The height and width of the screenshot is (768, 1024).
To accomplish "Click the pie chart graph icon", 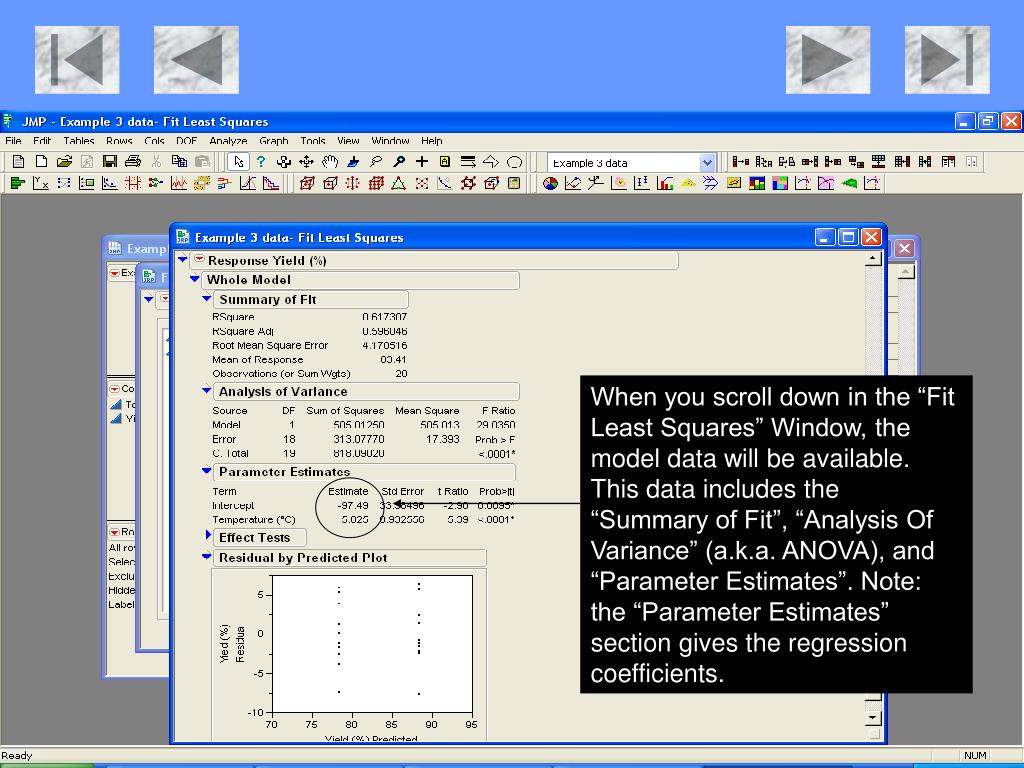I will pos(551,184).
